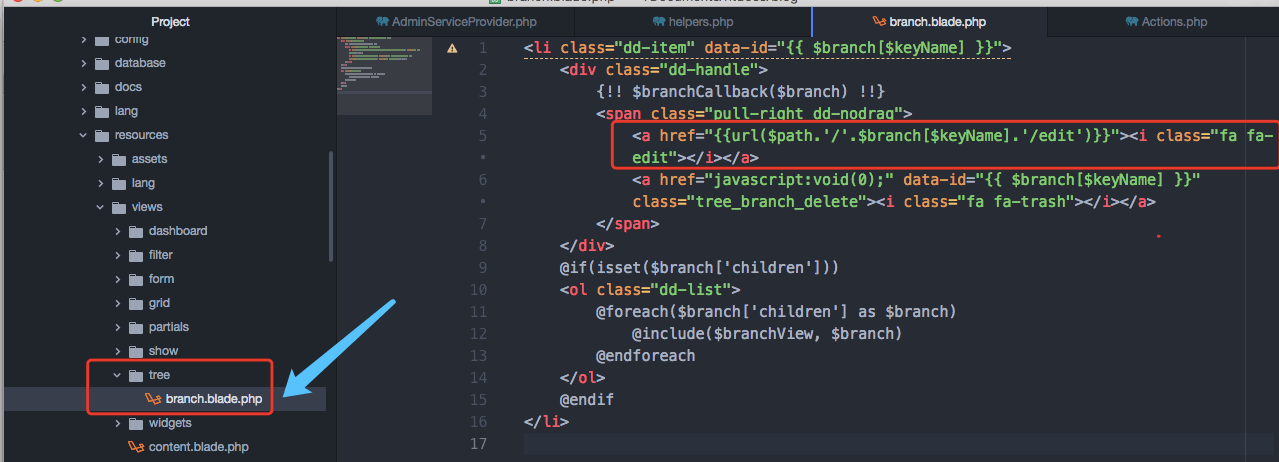This screenshot has height=462, width=1279.
Task: Click the Laravel icon beside content.blade.php
Action: [136, 447]
